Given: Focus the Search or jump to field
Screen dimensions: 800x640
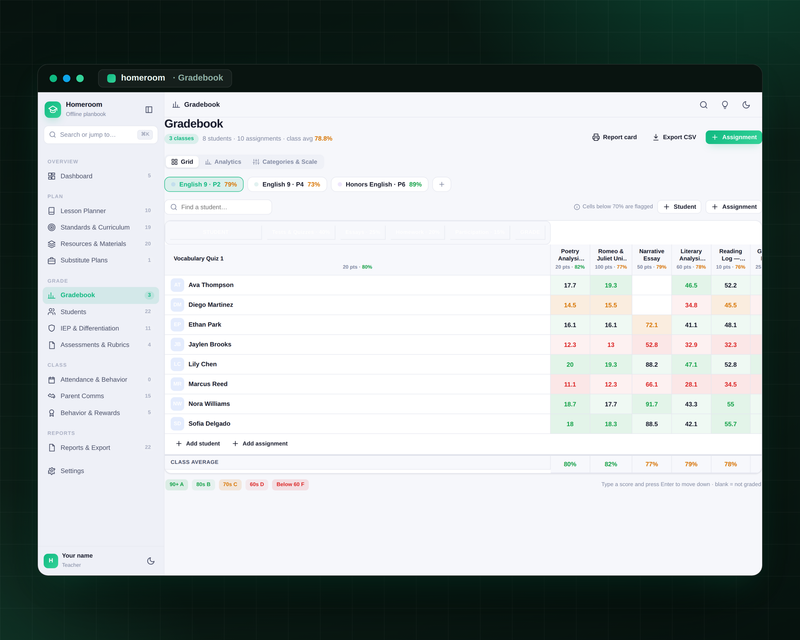Looking at the screenshot, I should pyautogui.click(x=101, y=134).
